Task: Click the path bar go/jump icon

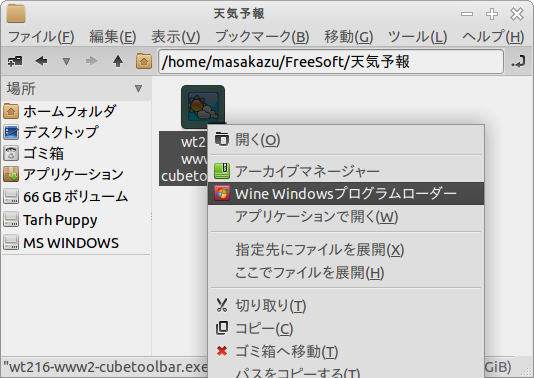Action: point(518,62)
